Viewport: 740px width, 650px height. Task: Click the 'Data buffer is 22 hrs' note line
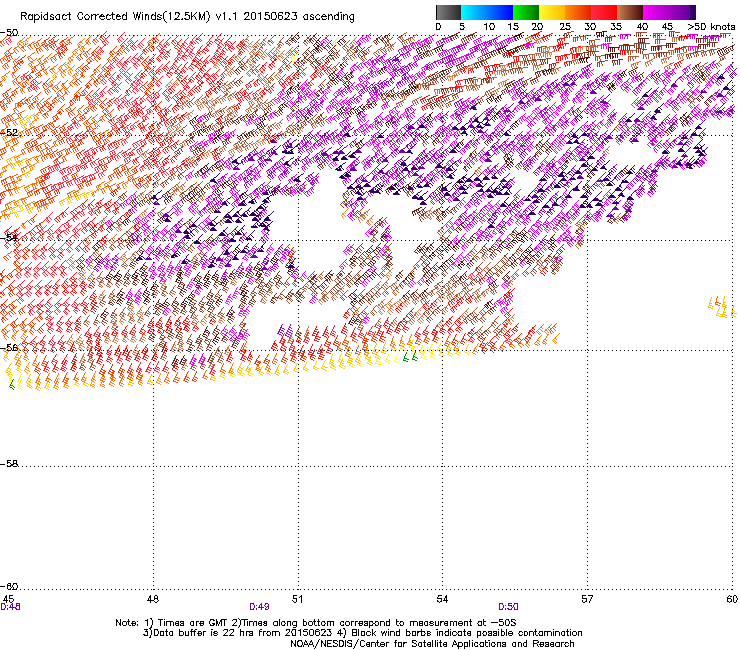[x=362, y=633]
